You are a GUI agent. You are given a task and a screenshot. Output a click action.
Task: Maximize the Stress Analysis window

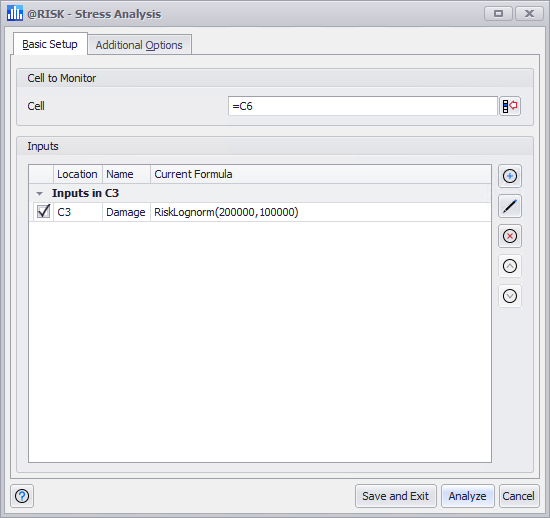click(498, 14)
